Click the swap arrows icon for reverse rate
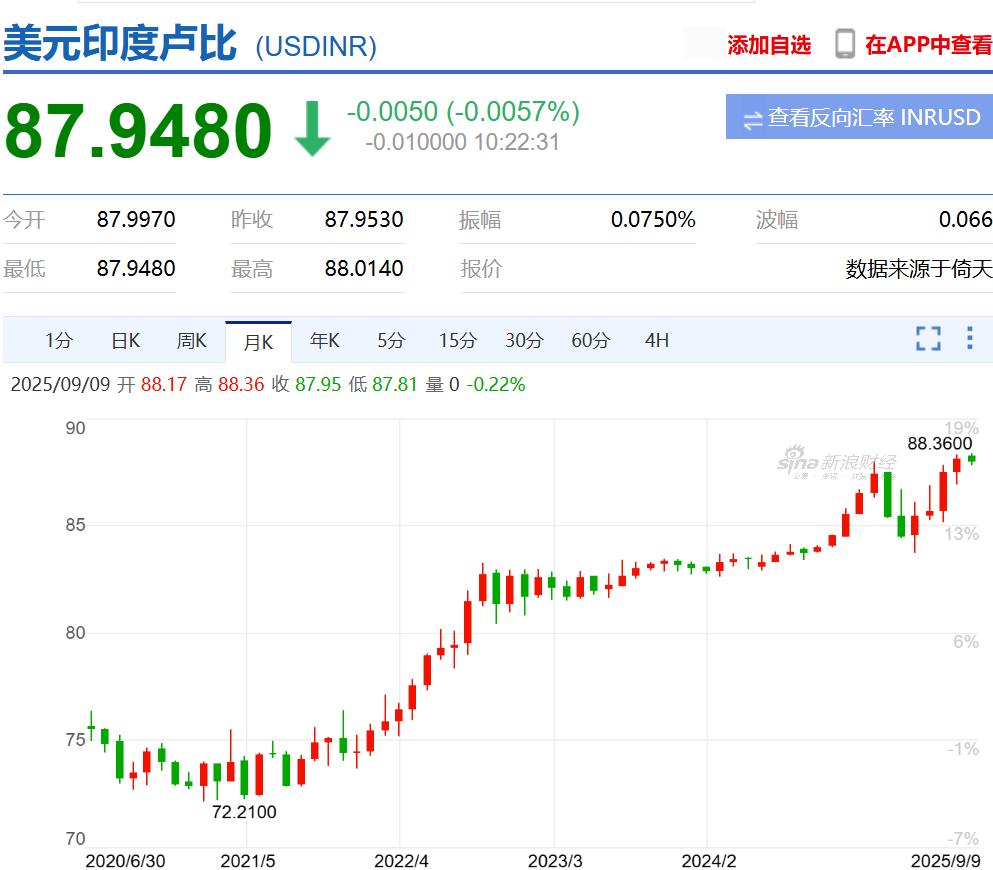The height and width of the screenshot is (870, 993). pyautogui.click(x=752, y=119)
